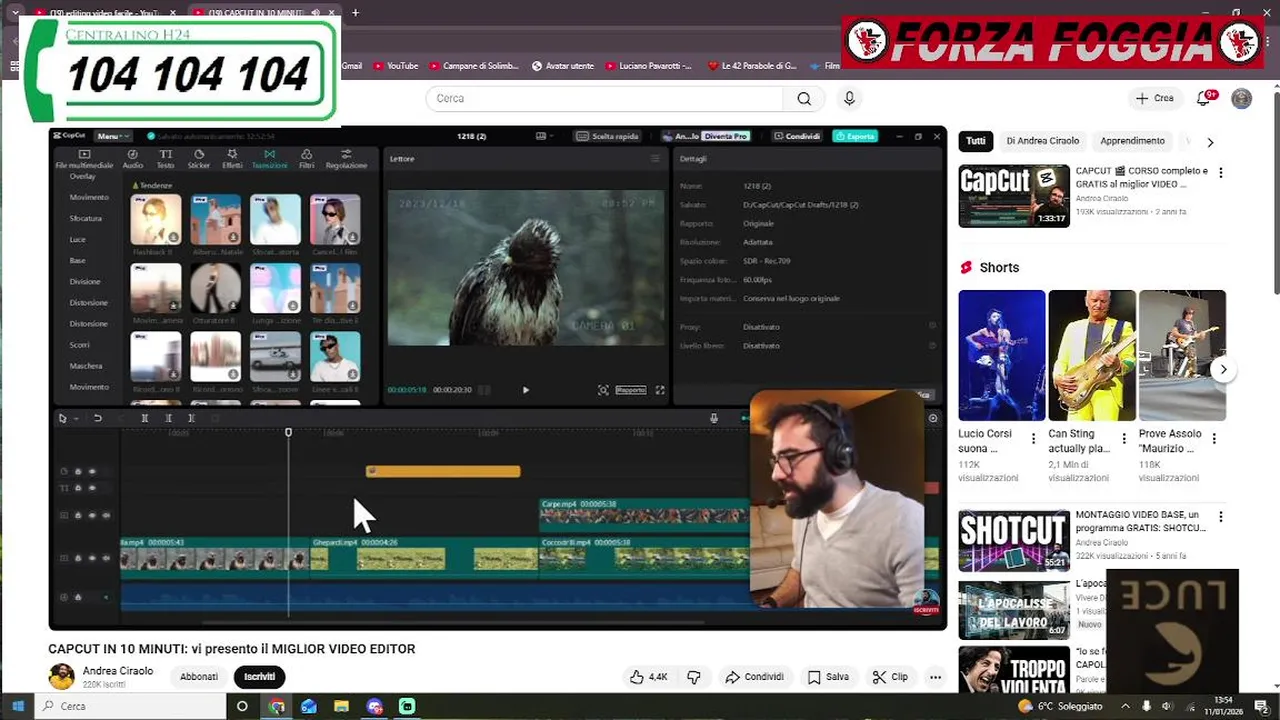The height and width of the screenshot is (720, 1280).
Task: Open the Chrome tab search dropdown
Action: (x=14, y=13)
